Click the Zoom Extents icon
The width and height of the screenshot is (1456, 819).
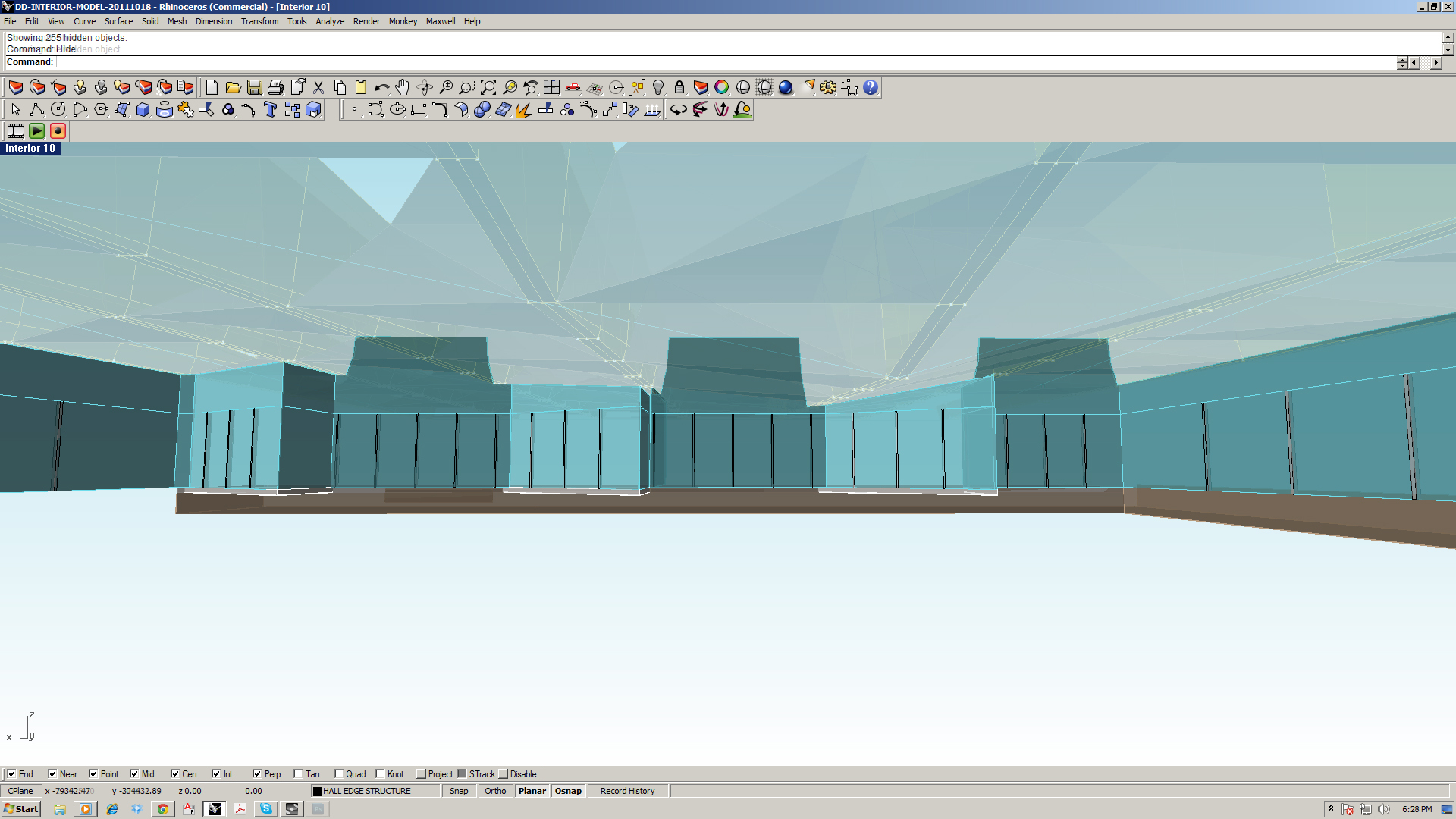(488, 87)
